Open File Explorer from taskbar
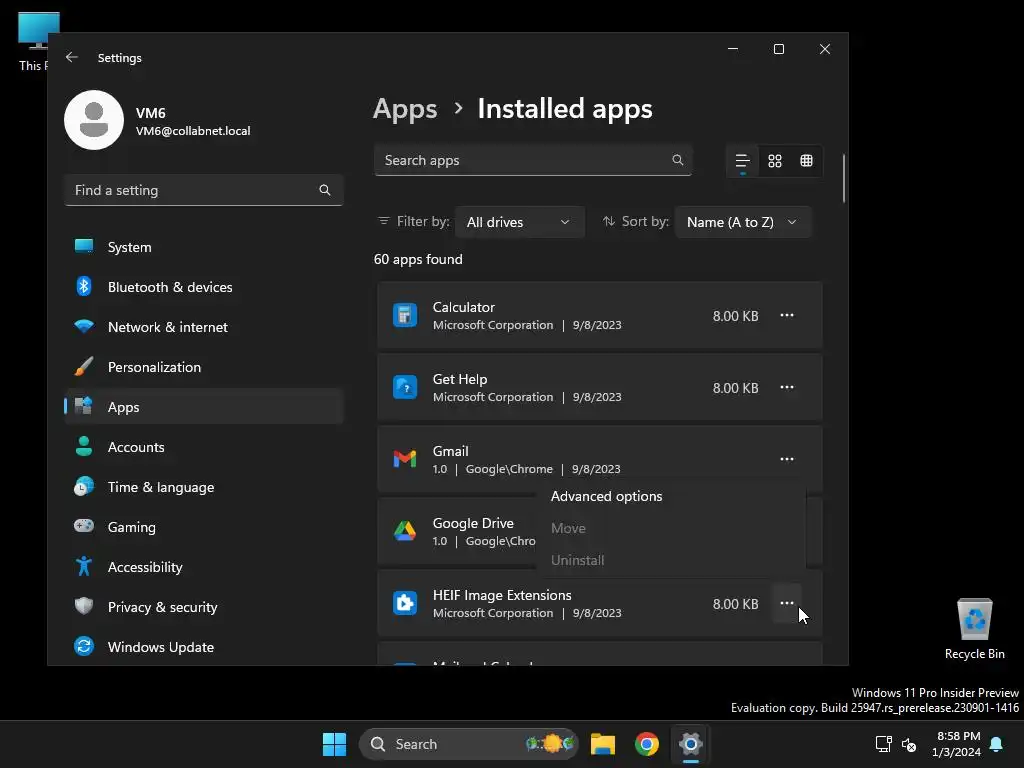The width and height of the screenshot is (1024, 768). (603, 744)
